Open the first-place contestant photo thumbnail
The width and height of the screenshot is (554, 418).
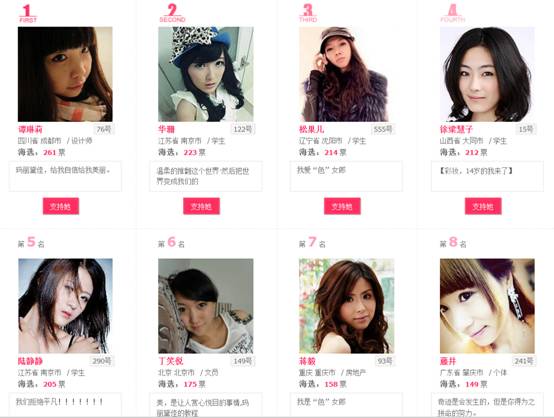[x=65, y=74]
